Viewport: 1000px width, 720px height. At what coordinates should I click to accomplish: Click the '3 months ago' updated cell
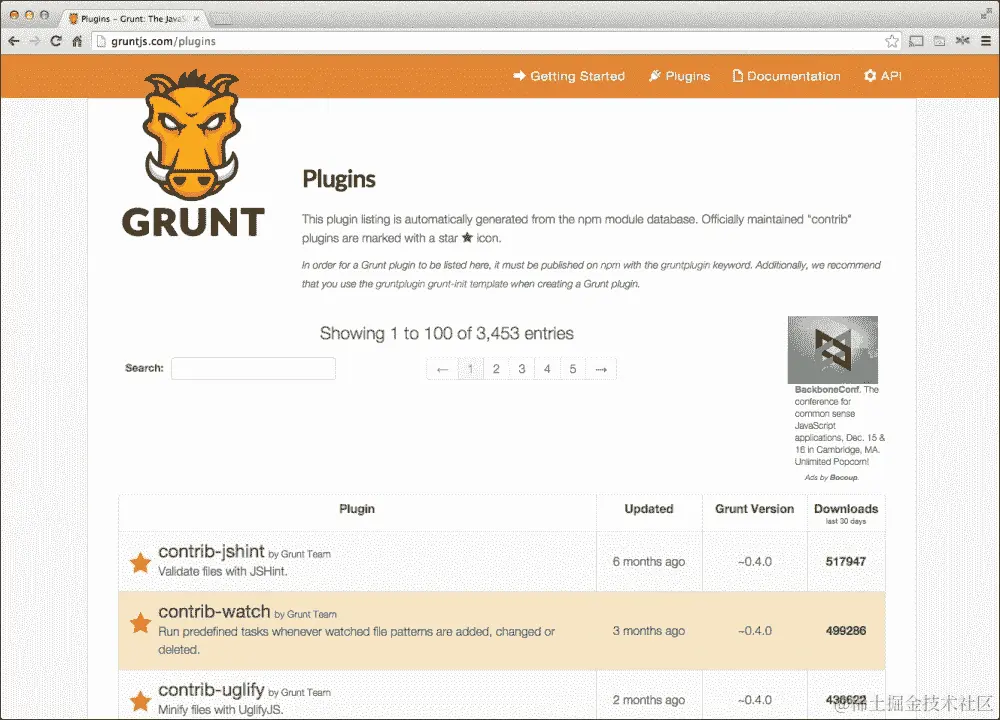point(649,631)
